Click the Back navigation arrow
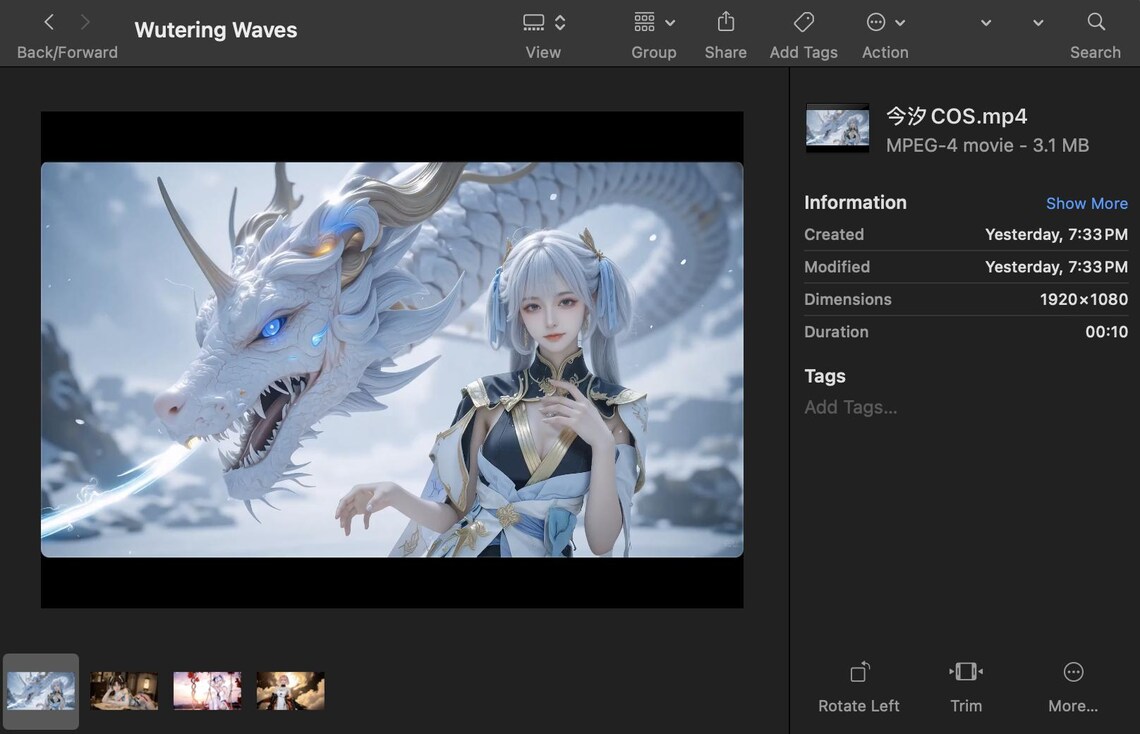The width and height of the screenshot is (1140, 734). click(48, 20)
